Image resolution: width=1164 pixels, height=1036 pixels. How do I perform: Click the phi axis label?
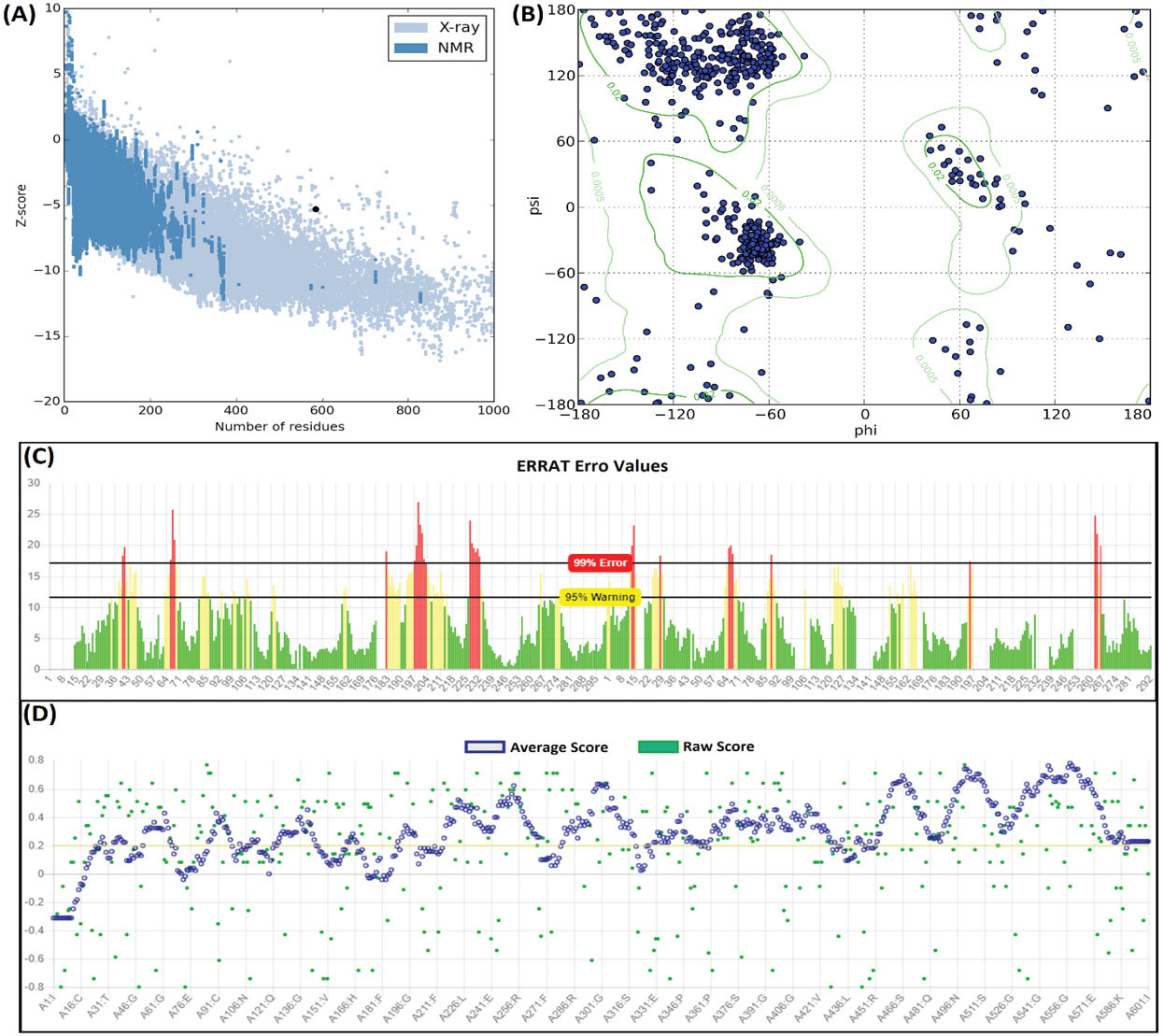pyautogui.click(x=864, y=431)
